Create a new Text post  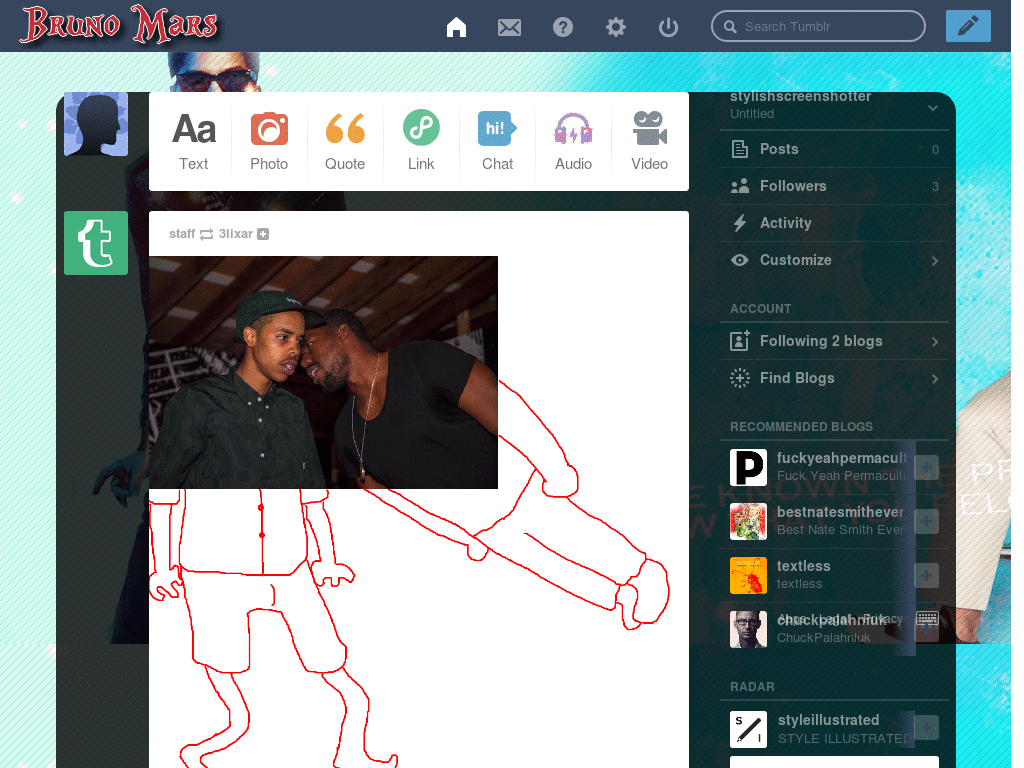coord(194,141)
